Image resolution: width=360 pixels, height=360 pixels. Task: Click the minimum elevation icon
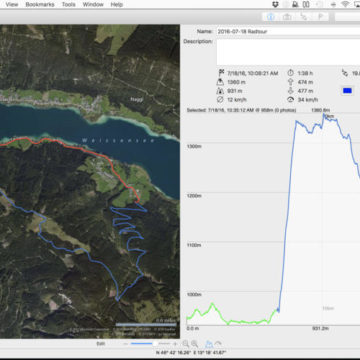click(x=220, y=91)
